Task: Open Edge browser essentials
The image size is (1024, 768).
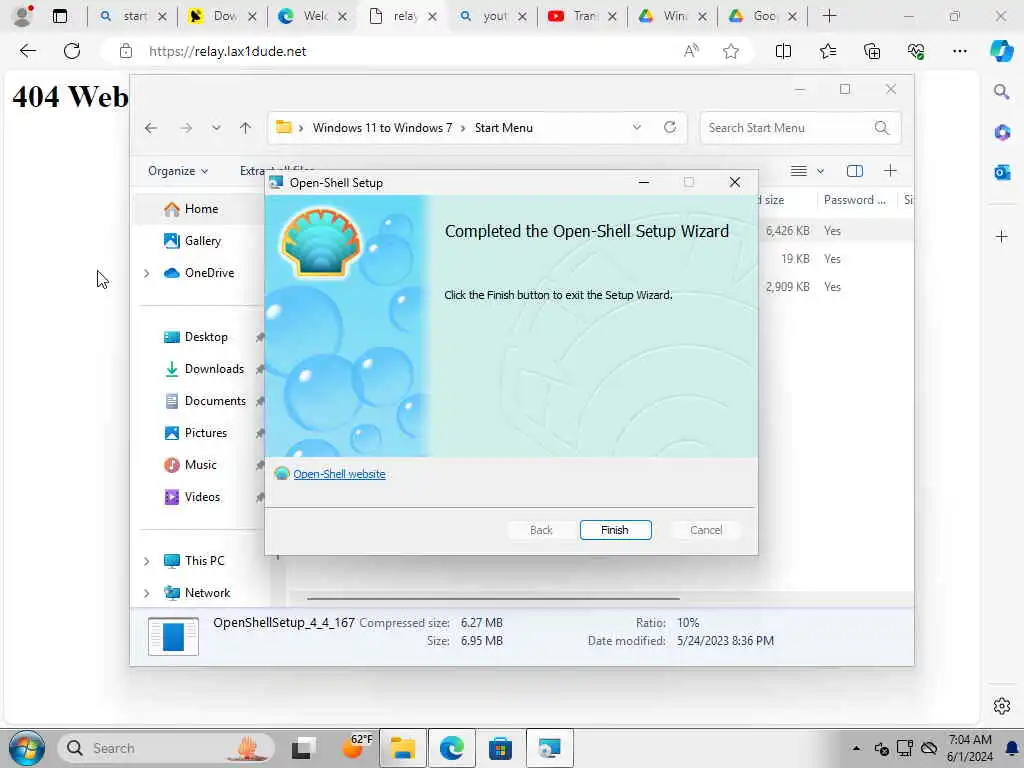Action: 916,51
